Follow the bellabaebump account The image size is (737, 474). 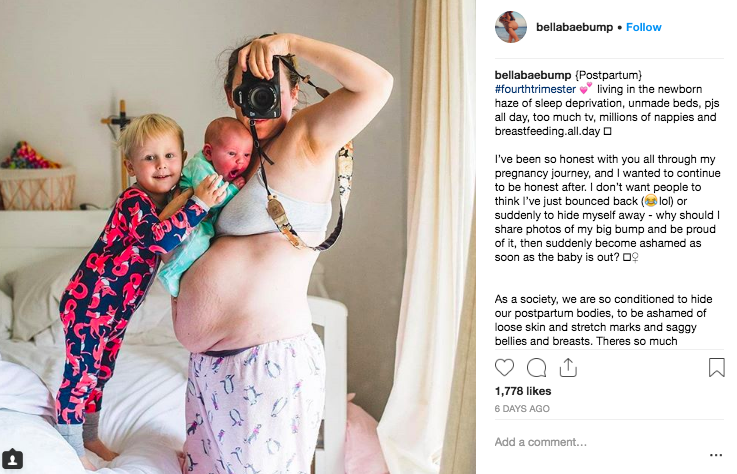coord(643,27)
